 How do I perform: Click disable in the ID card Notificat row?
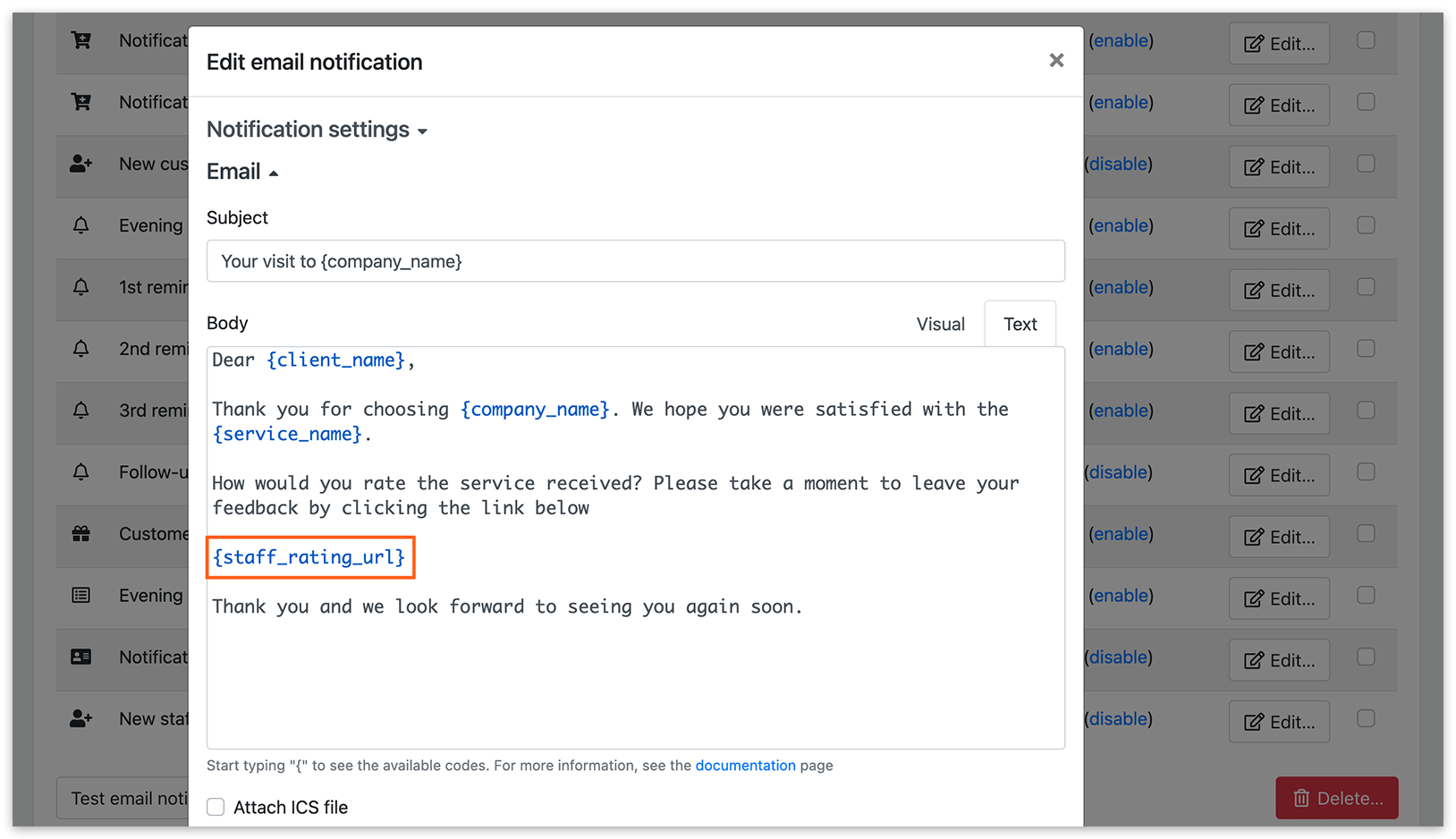pyautogui.click(x=1118, y=657)
